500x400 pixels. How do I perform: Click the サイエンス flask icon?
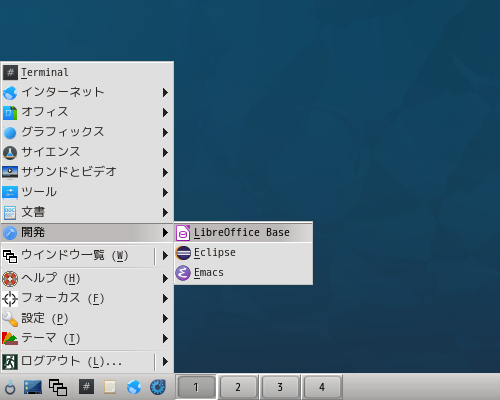coord(10,153)
